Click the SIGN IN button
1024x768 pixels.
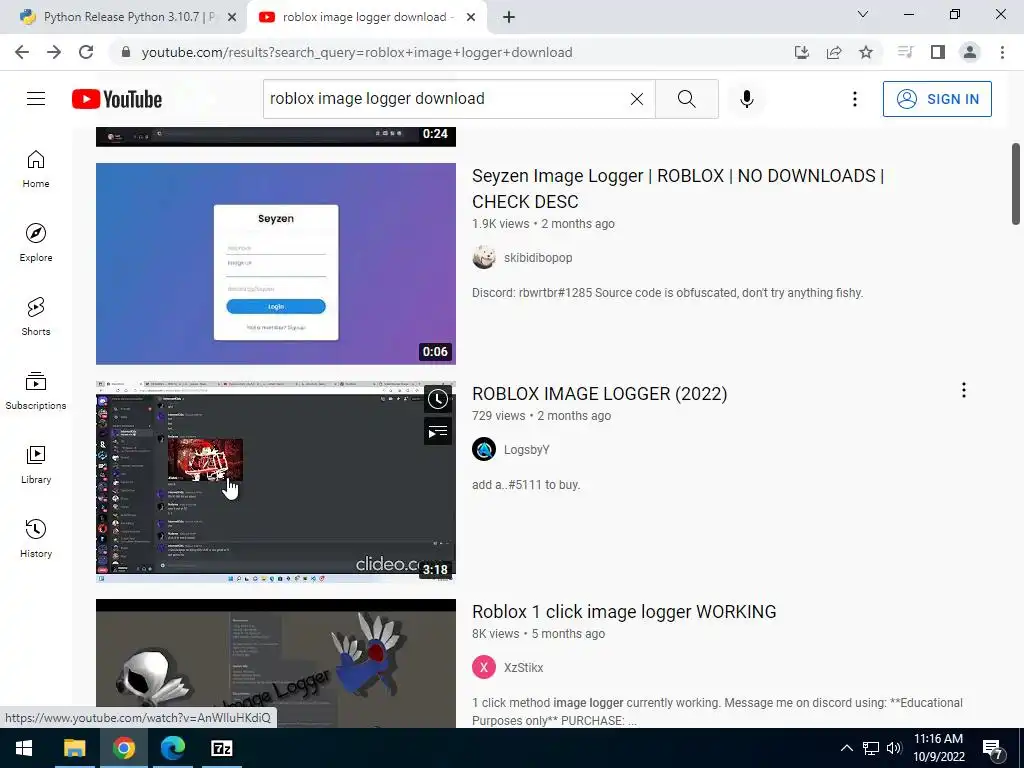[x=937, y=99]
